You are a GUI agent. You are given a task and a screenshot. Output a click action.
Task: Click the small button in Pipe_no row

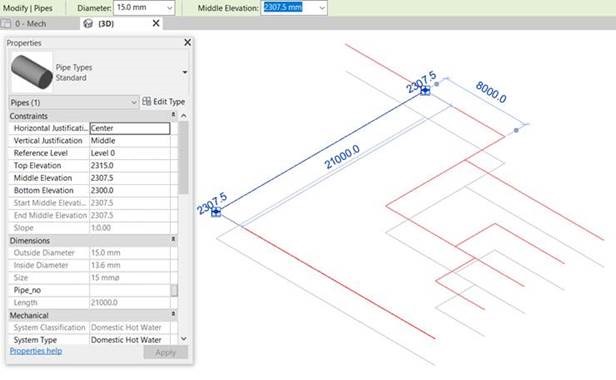point(174,290)
